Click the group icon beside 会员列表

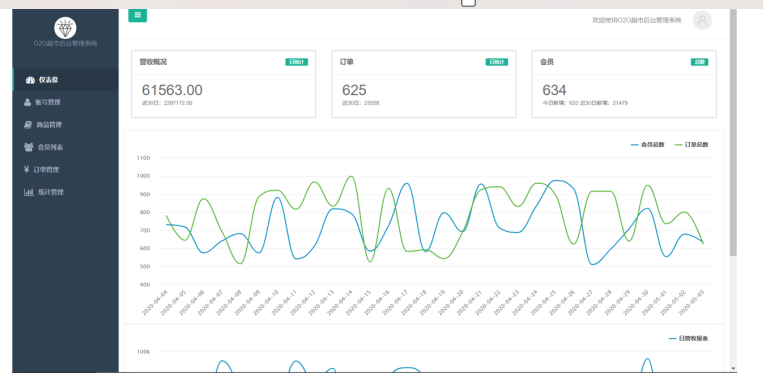click(29, 147)
